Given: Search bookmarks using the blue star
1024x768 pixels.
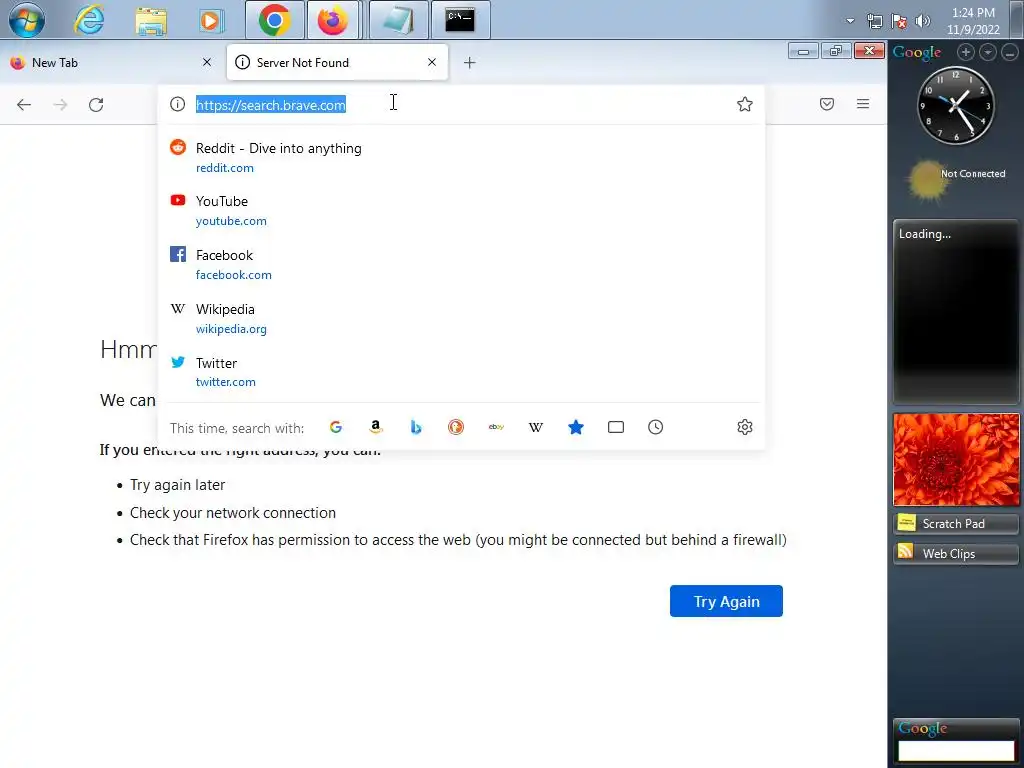Looking at the screenshot, I should tap(576, 427).
